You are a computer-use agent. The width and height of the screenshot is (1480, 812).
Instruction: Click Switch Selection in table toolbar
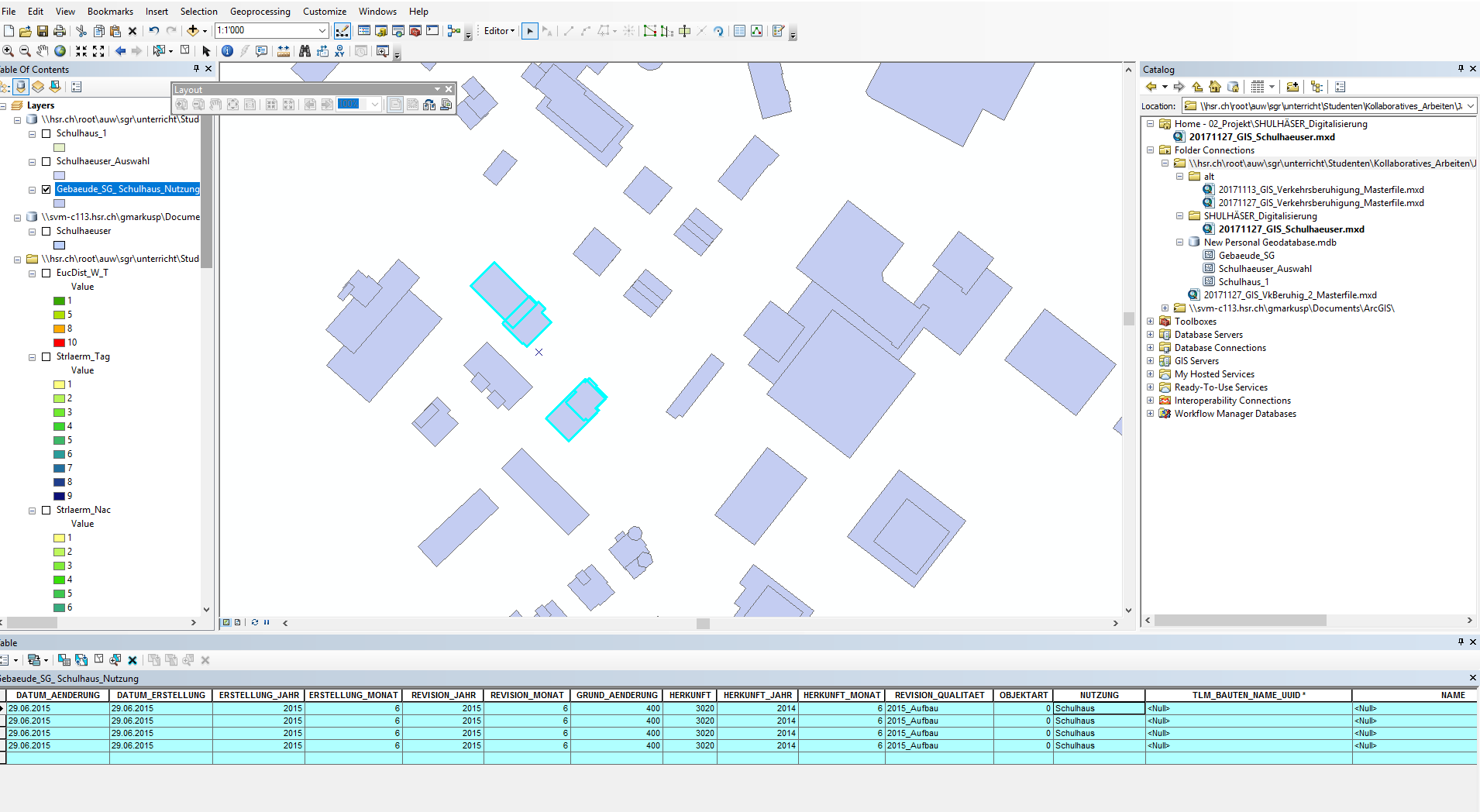tap(81, 660)
